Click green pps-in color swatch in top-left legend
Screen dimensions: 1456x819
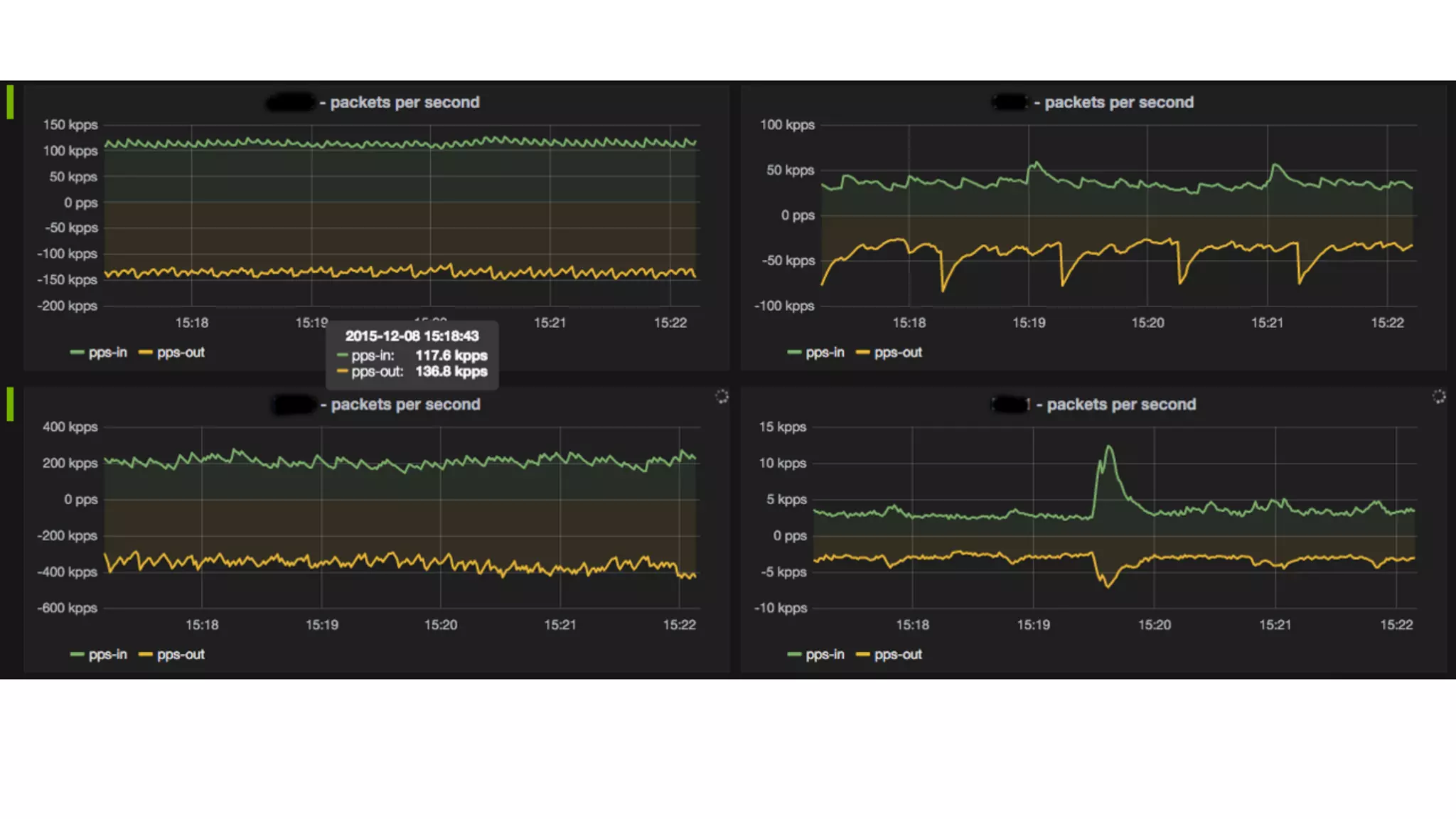(77, 353)
